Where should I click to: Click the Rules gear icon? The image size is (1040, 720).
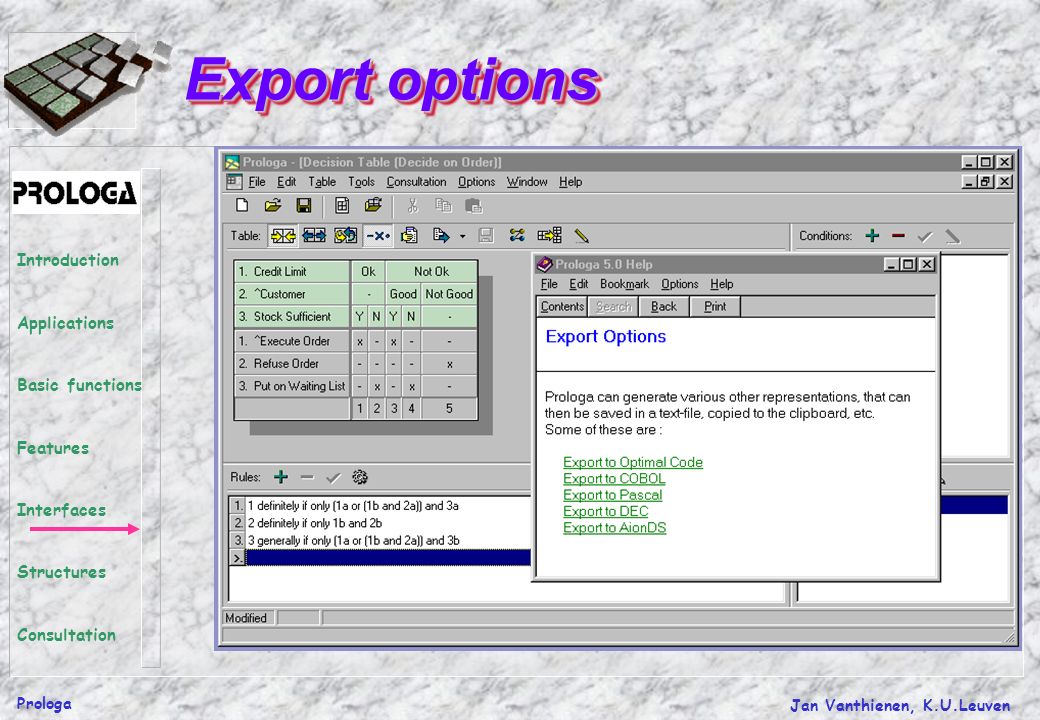[x=360, y=477]
